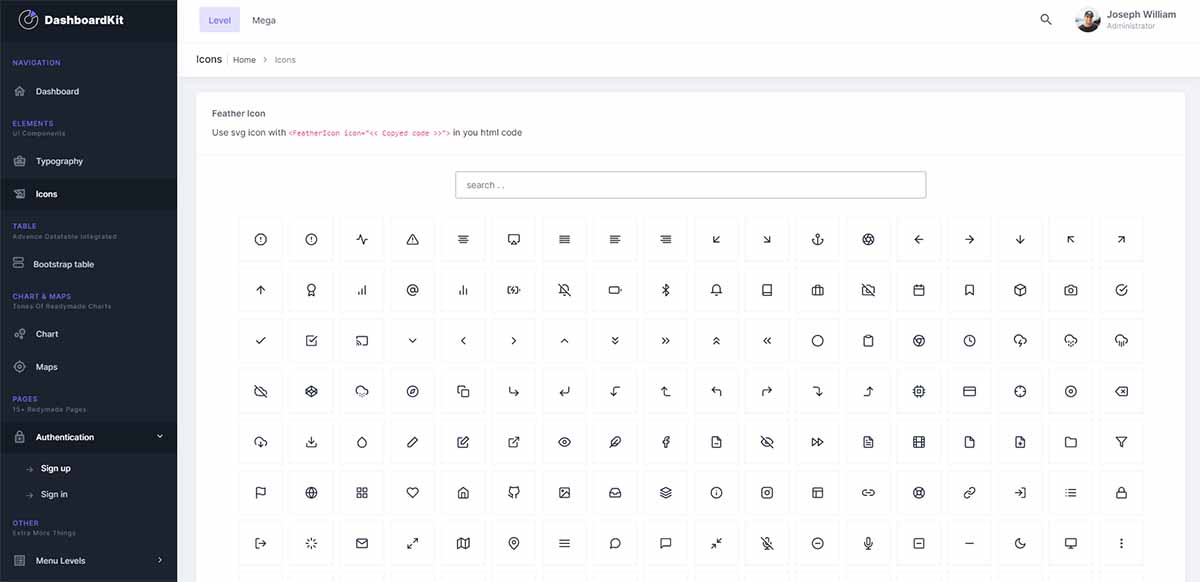
Task: Click the Heart icon
Action: tap(412, 492)
